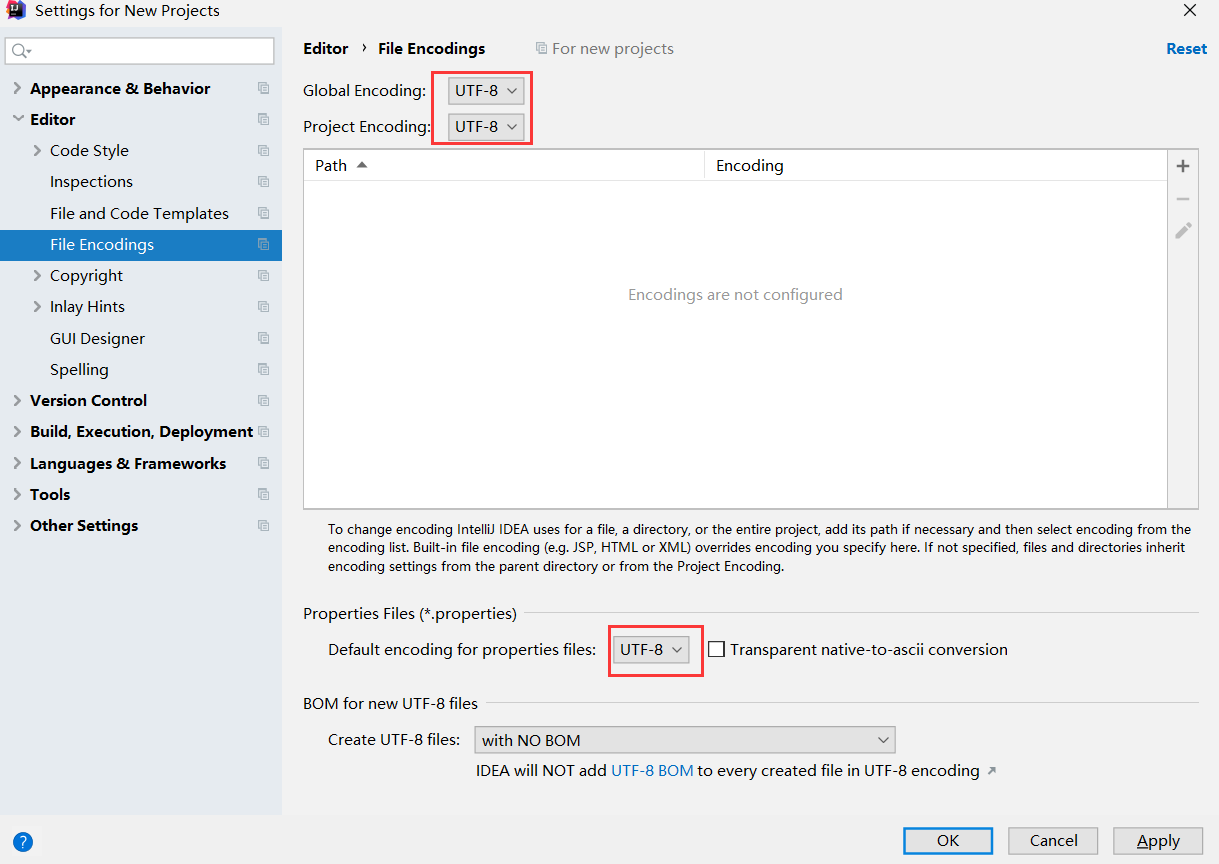The width and height of the screenshot is (1219, 864).
Task: Collapse the Editor section arrow
Action: 17,119
